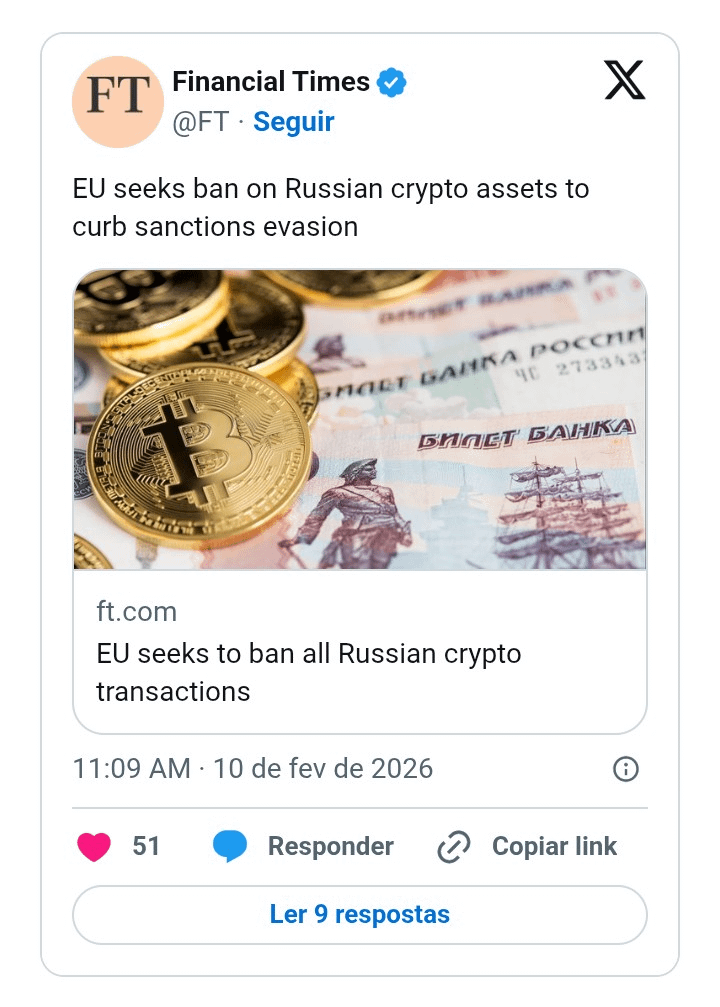Click the ft.com domain label

136,611
